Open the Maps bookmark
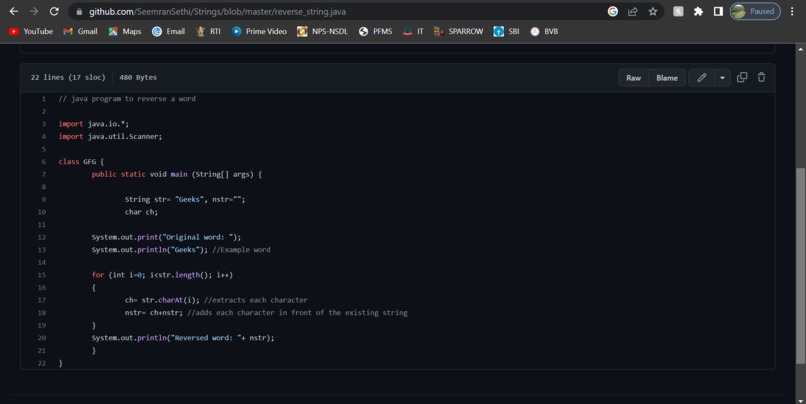This screenshot has height=404, width=806. (x=124, y=31)
